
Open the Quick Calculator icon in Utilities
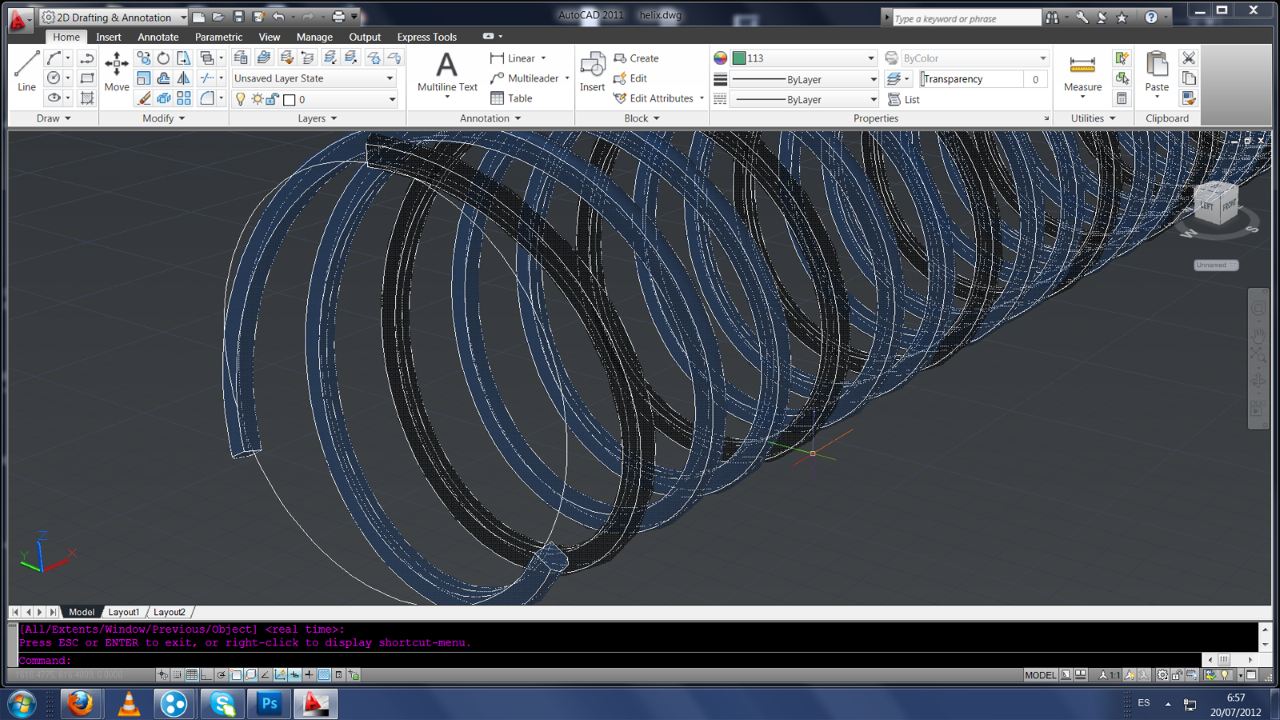click(x=1122, y=98)
